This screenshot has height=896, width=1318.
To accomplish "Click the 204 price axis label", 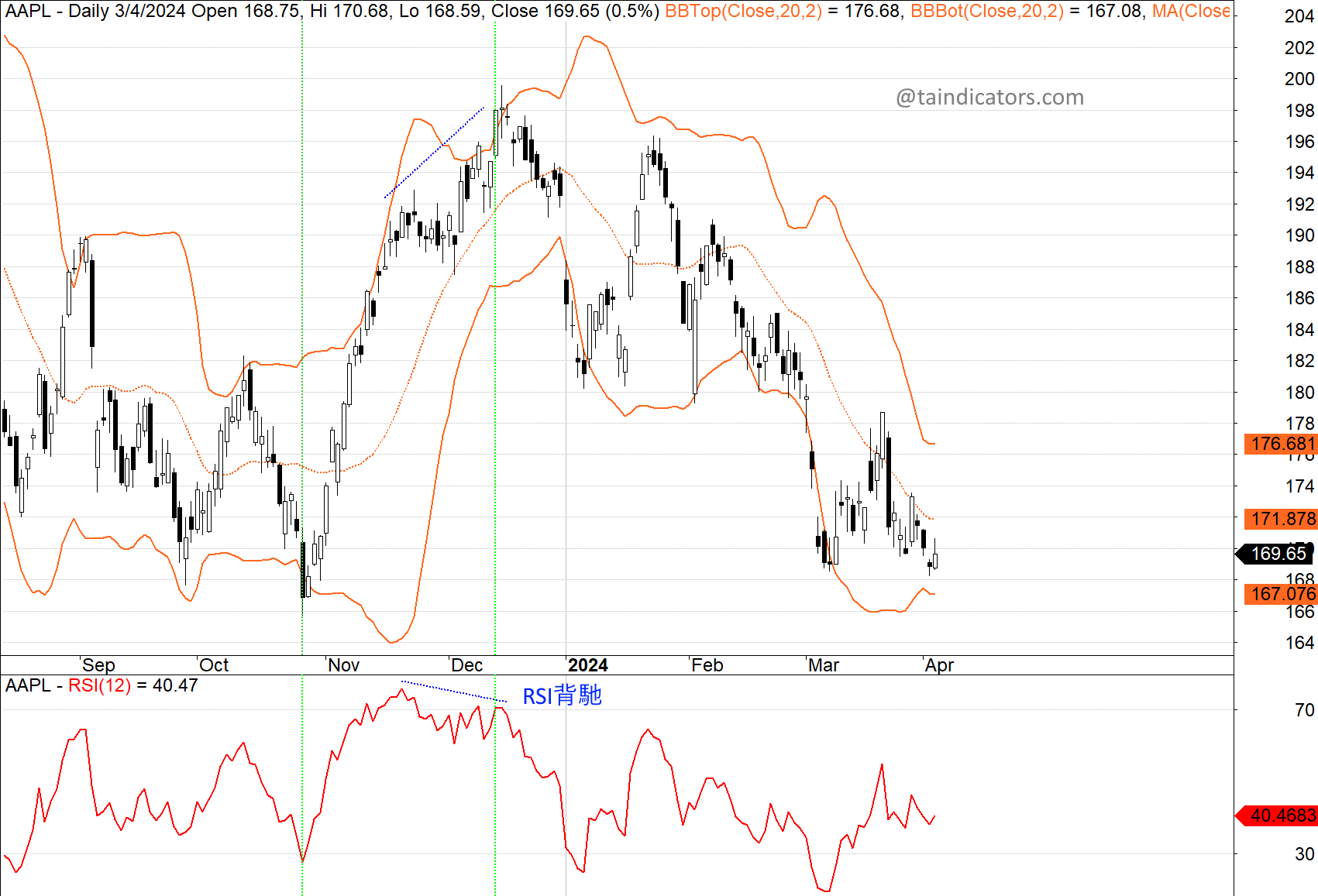I will click(1299, 16).
